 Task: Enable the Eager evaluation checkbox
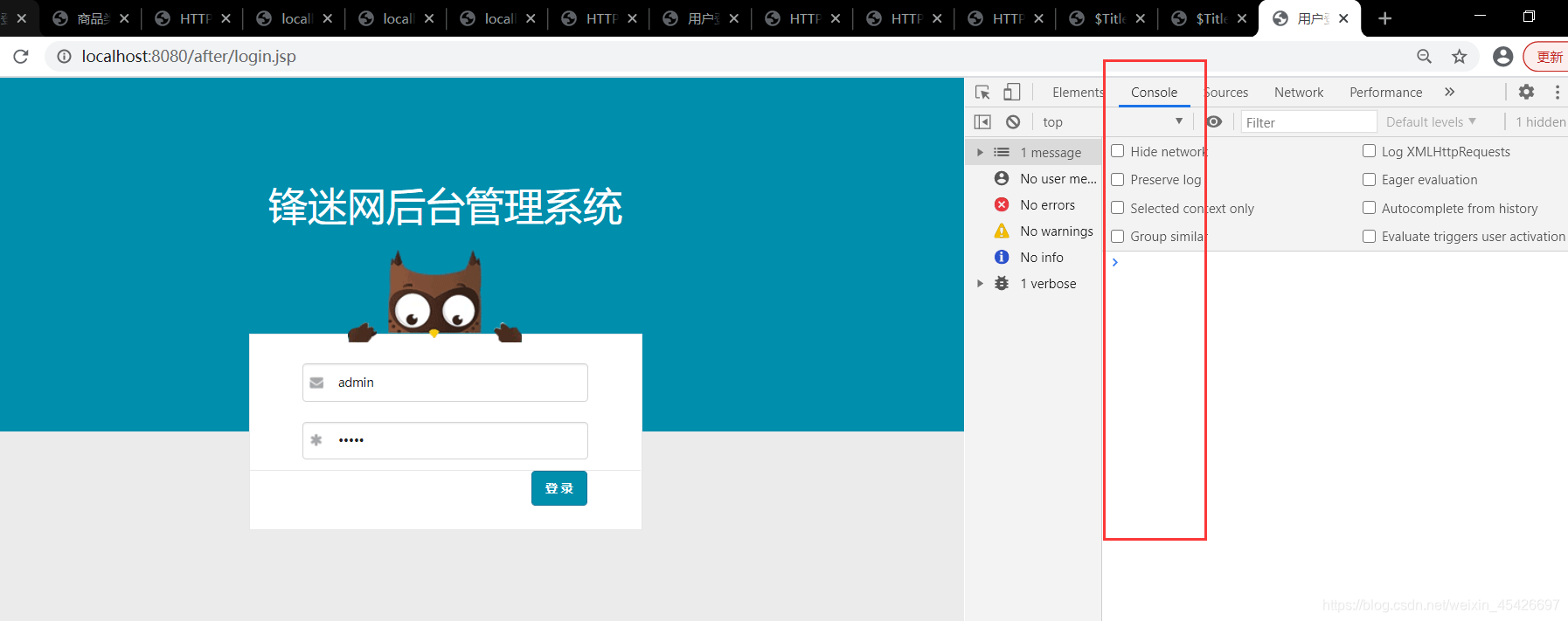(1369, 179)
